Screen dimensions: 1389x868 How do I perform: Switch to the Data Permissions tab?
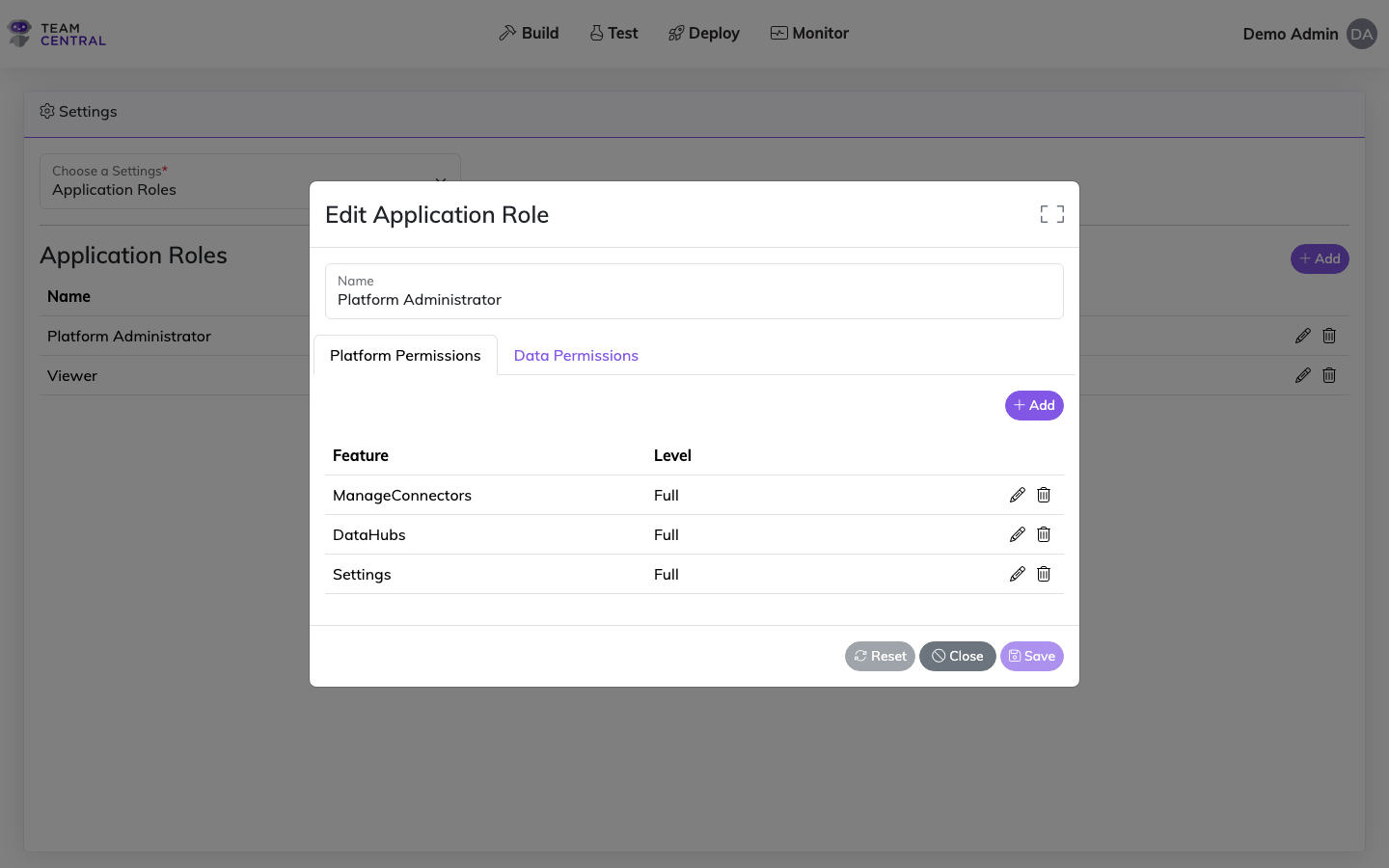[576, 355]
